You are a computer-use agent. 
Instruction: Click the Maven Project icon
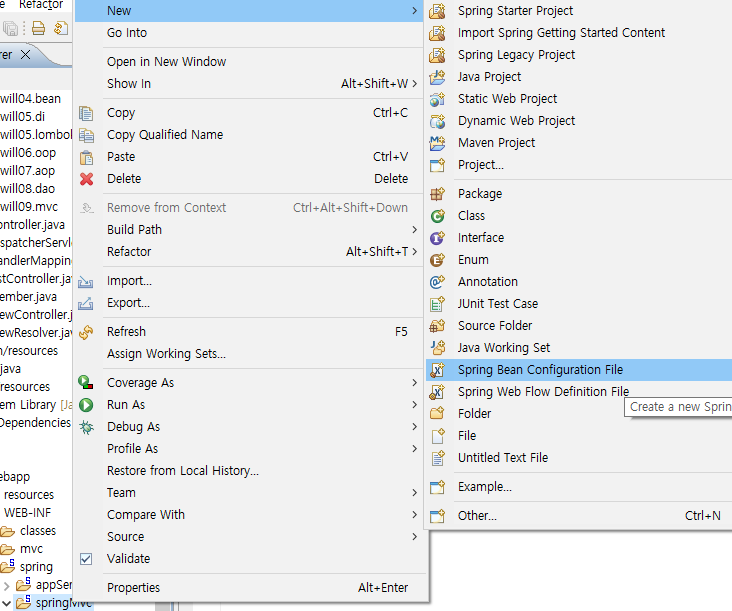pyautogui.click(x=437, y=142)
